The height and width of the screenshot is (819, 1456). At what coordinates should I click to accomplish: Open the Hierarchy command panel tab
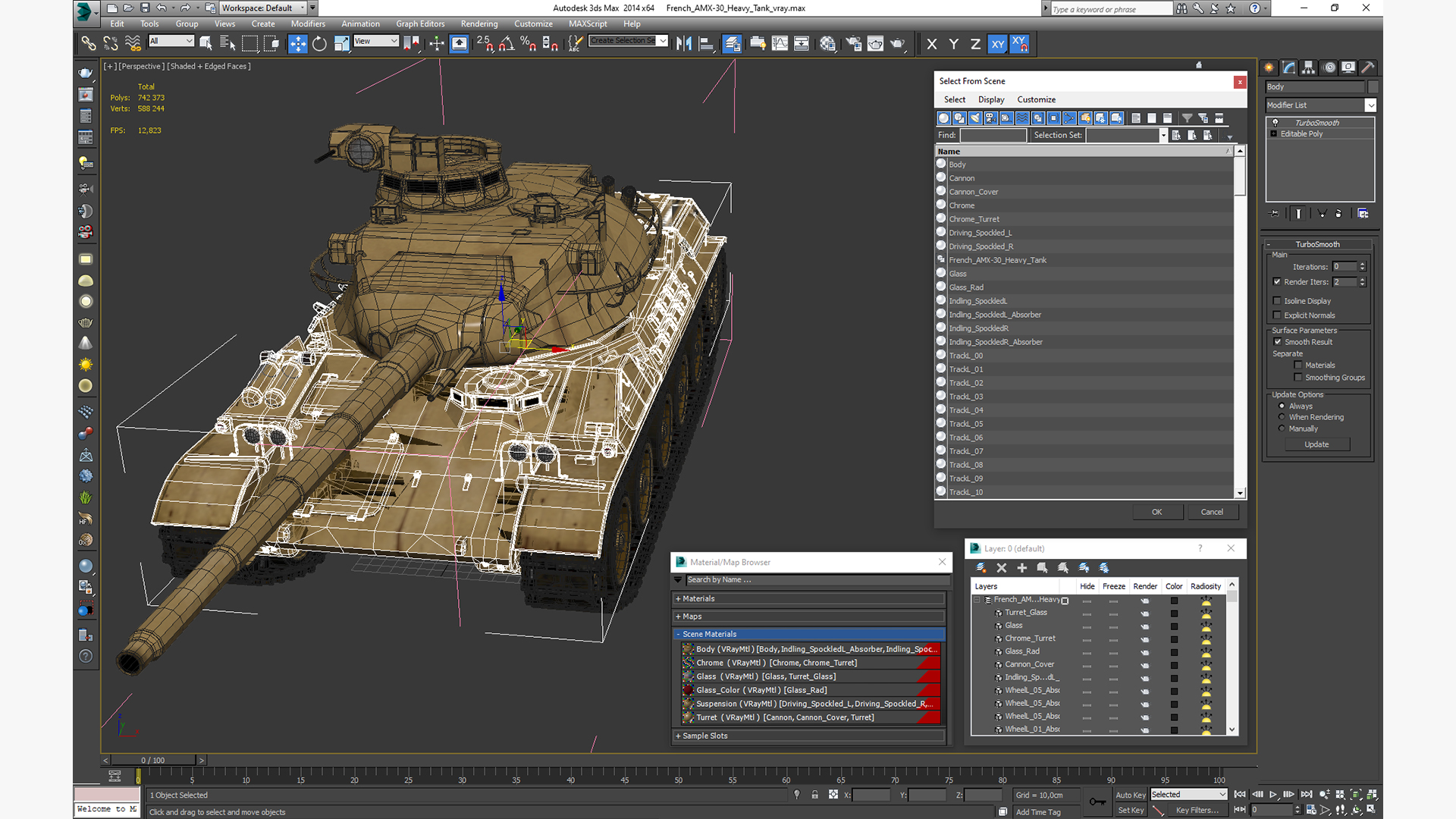[x=1309, y=67]
